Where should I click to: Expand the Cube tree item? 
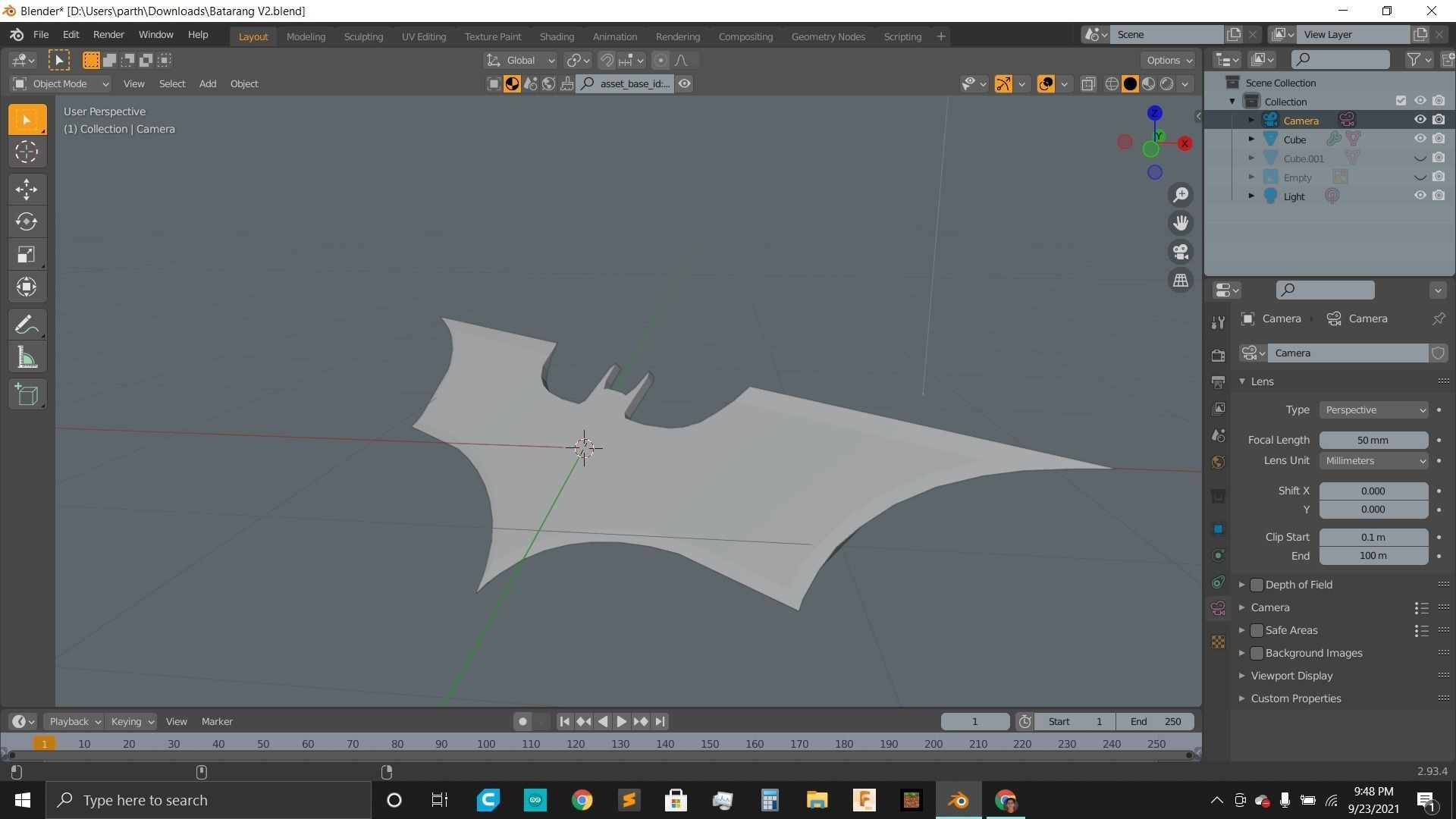pos(1251,139)
